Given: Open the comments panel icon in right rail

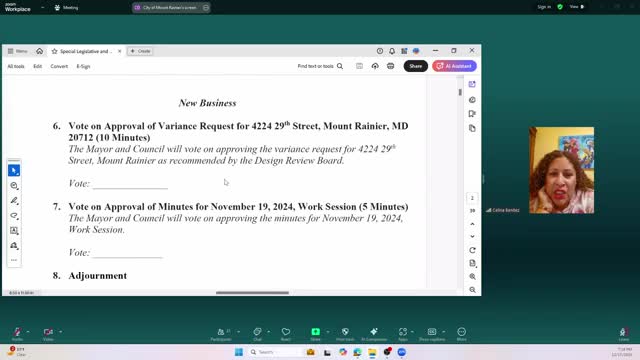Looking at the screenshot, I should 472,100.
